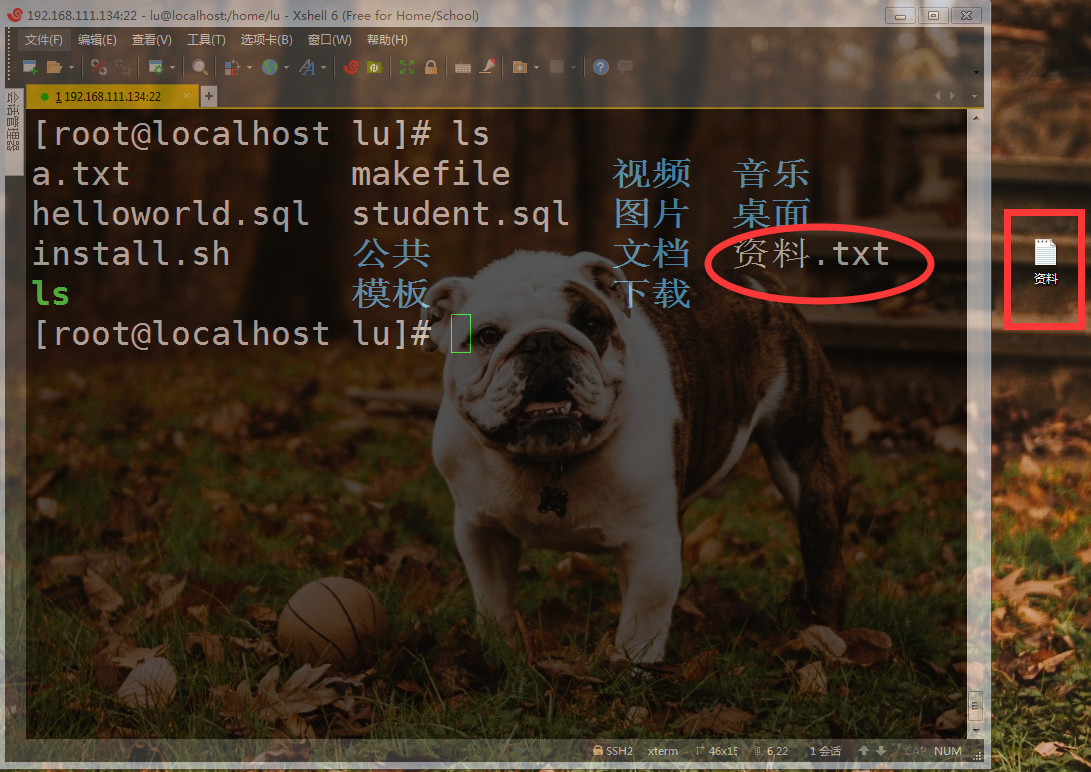Open the 窗口(W) menu

[329, 40]
